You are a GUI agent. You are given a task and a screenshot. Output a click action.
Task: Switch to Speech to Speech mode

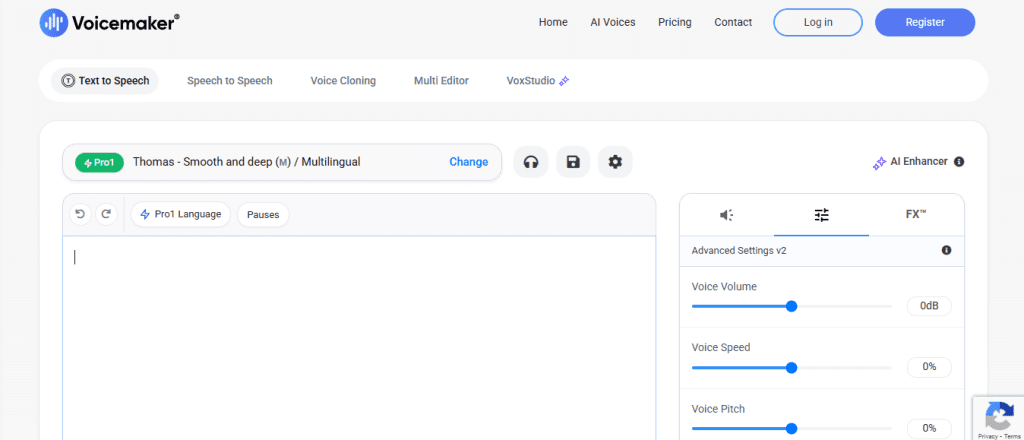pos(230,81)
